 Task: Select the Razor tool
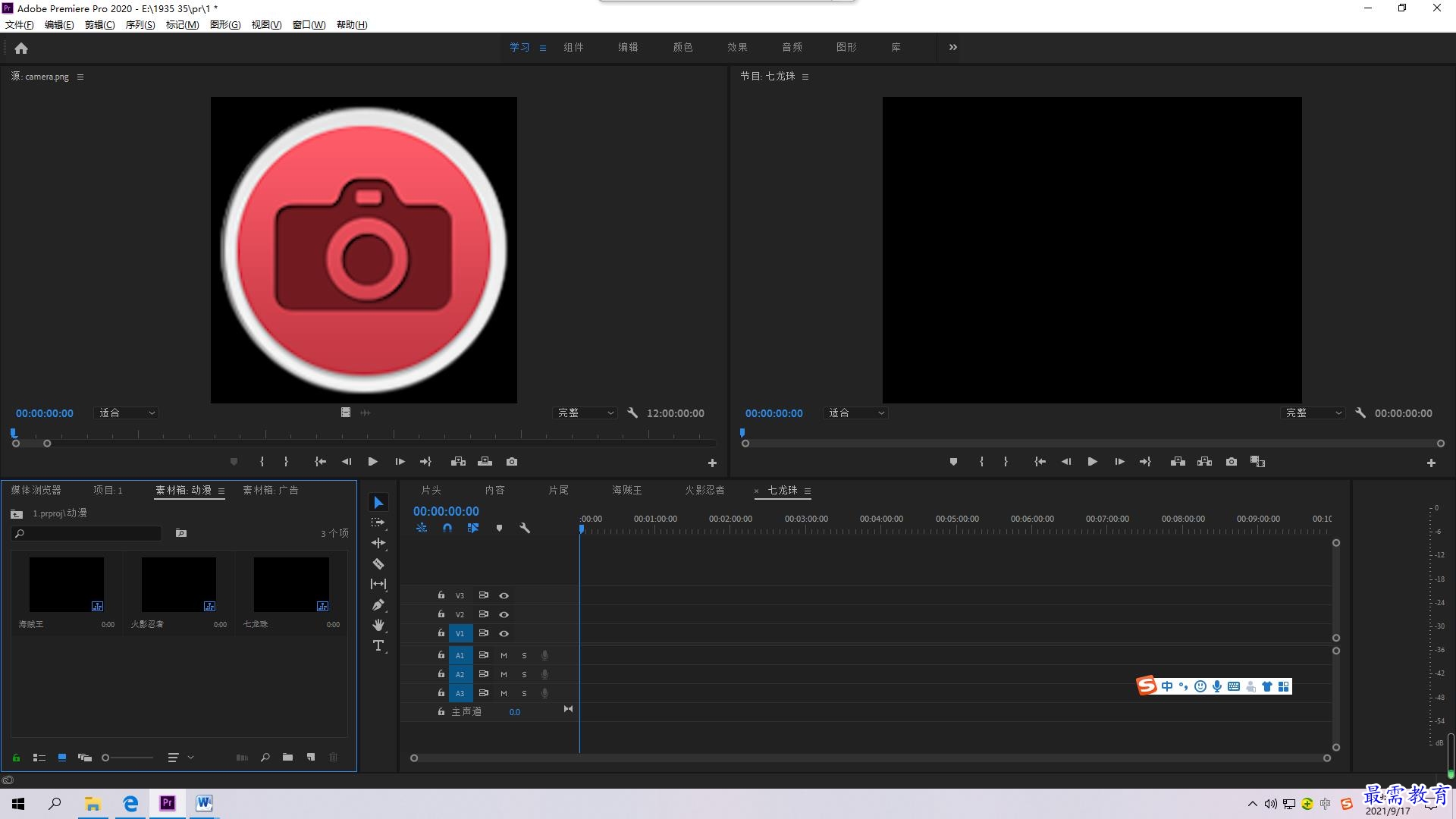click(x=378, y=563)
